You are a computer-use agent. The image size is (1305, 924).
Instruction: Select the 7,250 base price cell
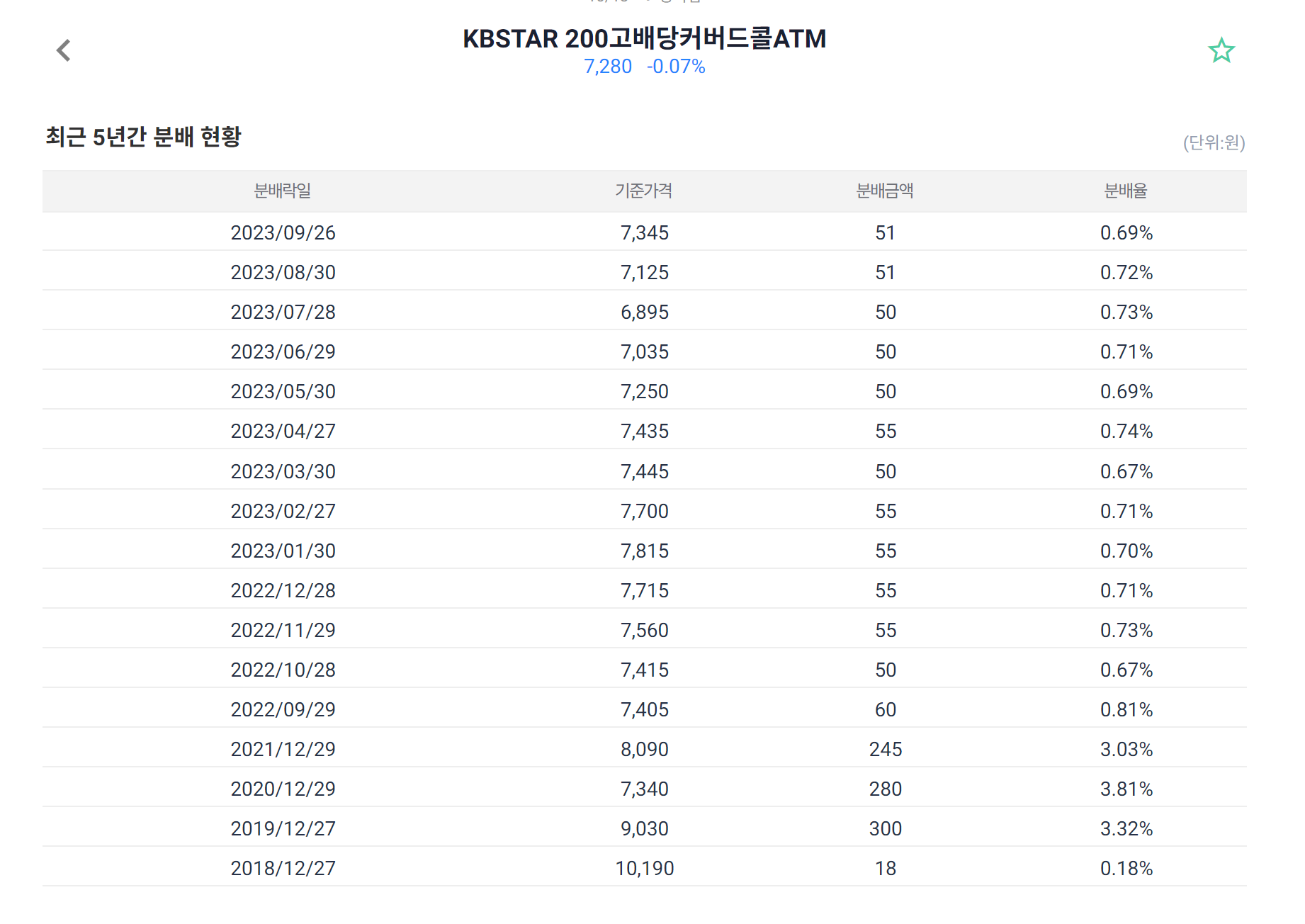click(x=645, y=391)
